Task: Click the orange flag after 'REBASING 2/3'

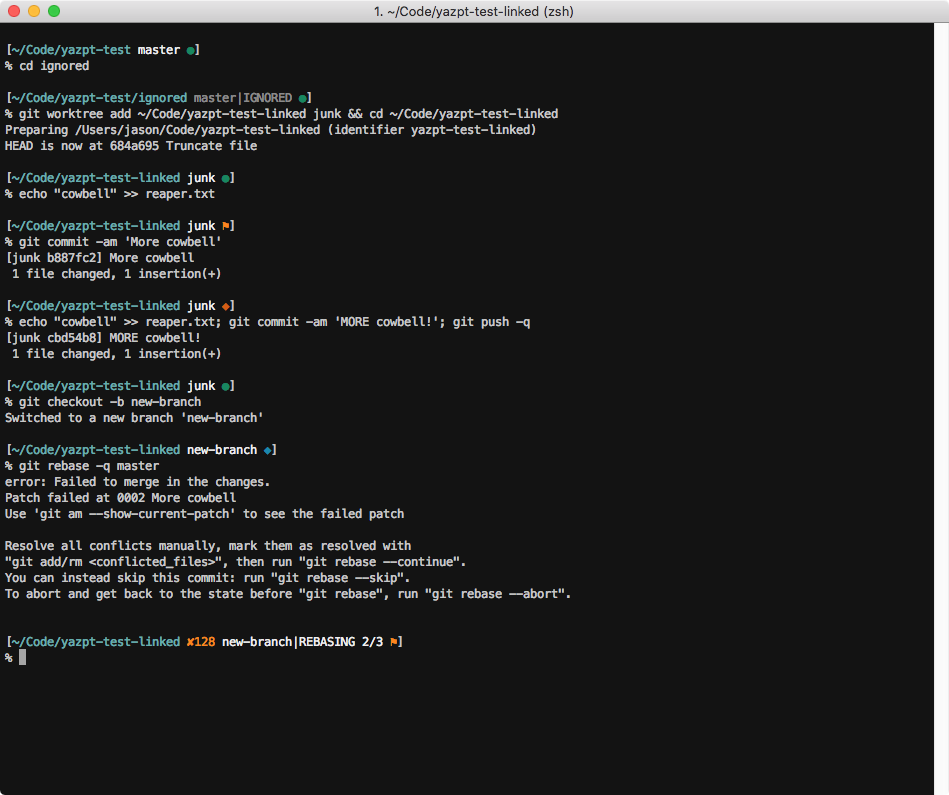Action: 393,642
